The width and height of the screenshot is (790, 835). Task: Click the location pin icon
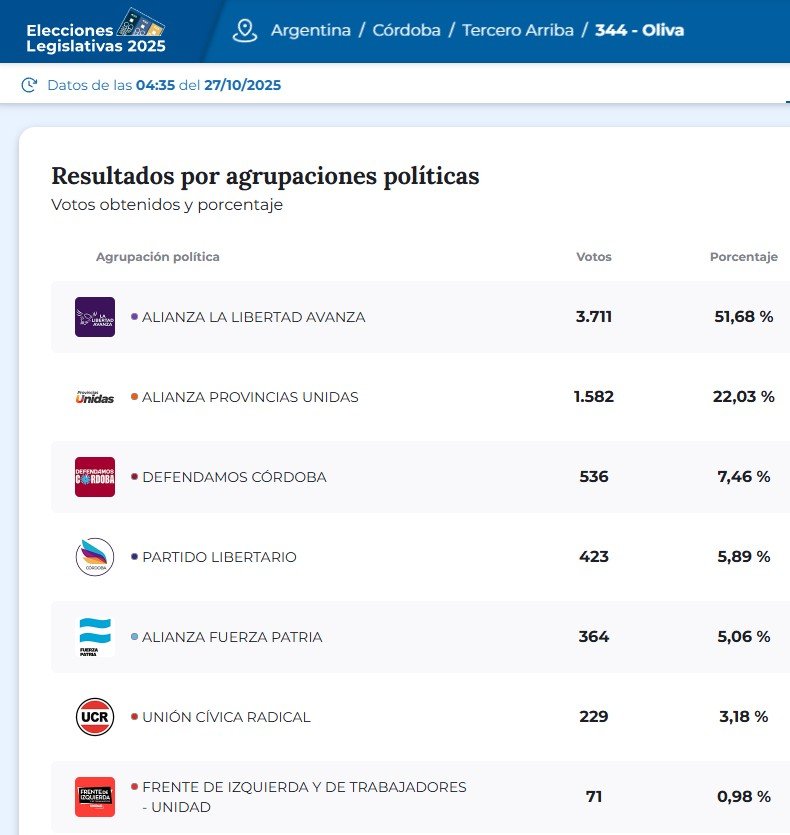(x=245, y=30)
